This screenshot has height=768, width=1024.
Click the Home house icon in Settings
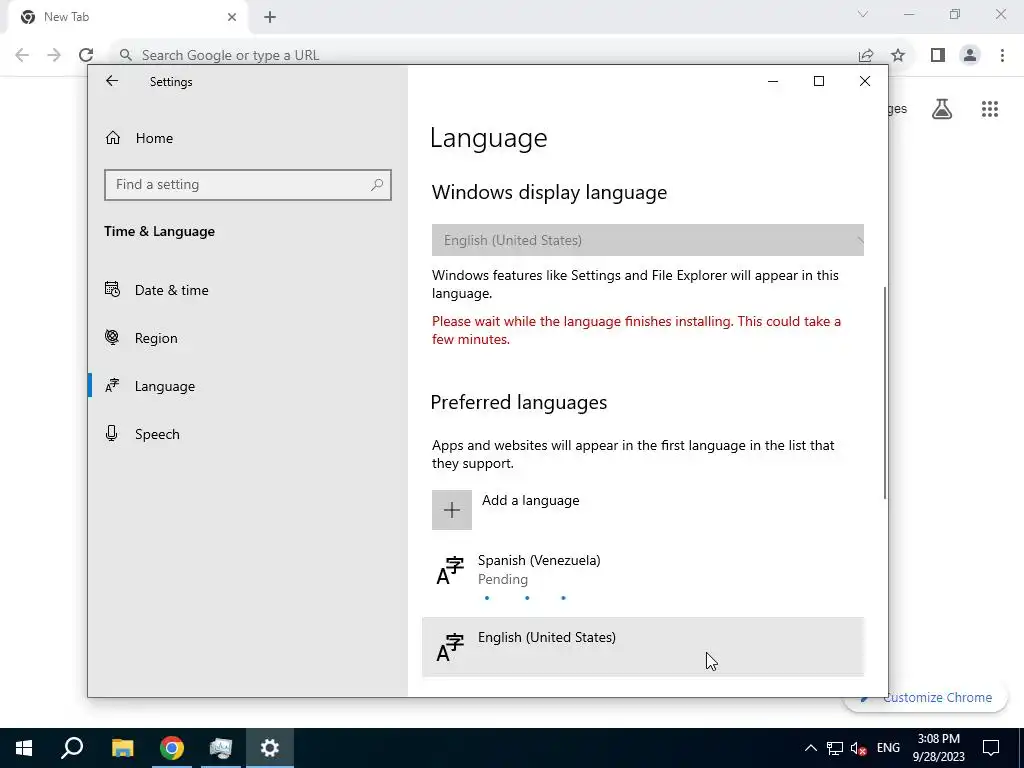point(113,138)
